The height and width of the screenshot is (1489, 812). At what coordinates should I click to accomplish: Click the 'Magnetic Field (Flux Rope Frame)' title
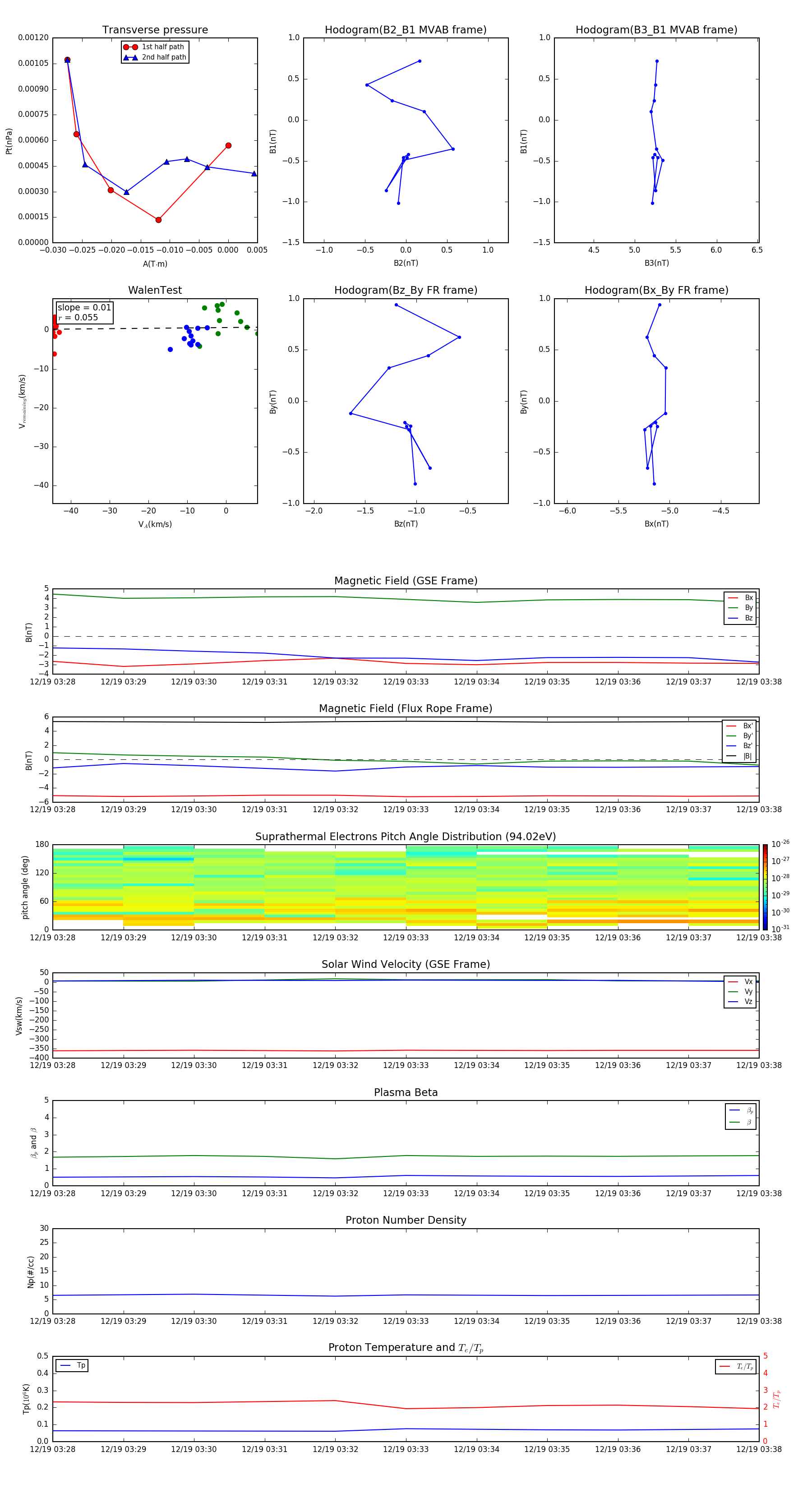[x=406, y=709]
